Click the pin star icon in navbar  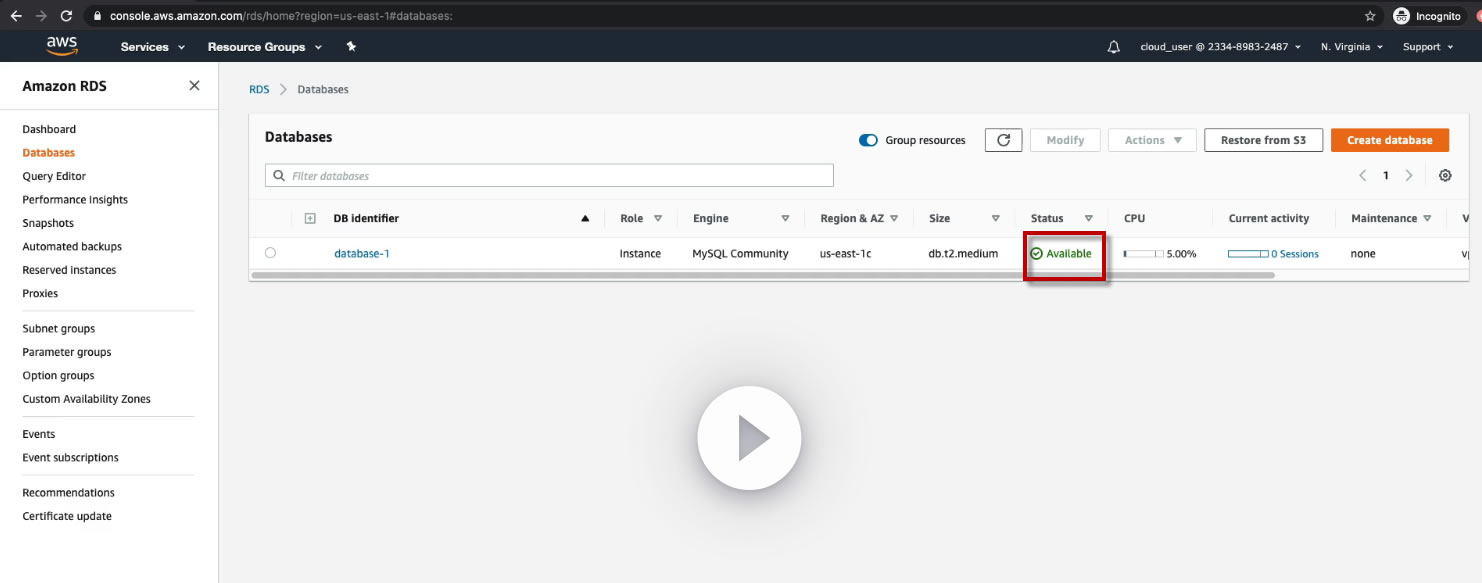point(351,46)
